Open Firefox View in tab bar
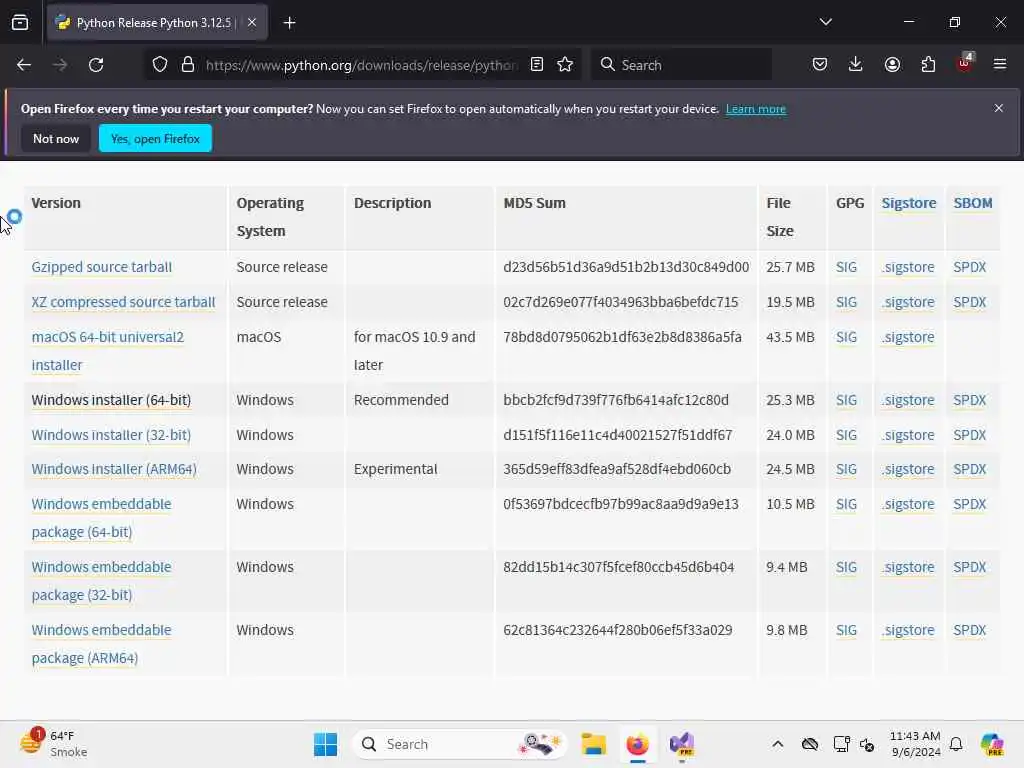 [x=20, y=22]
